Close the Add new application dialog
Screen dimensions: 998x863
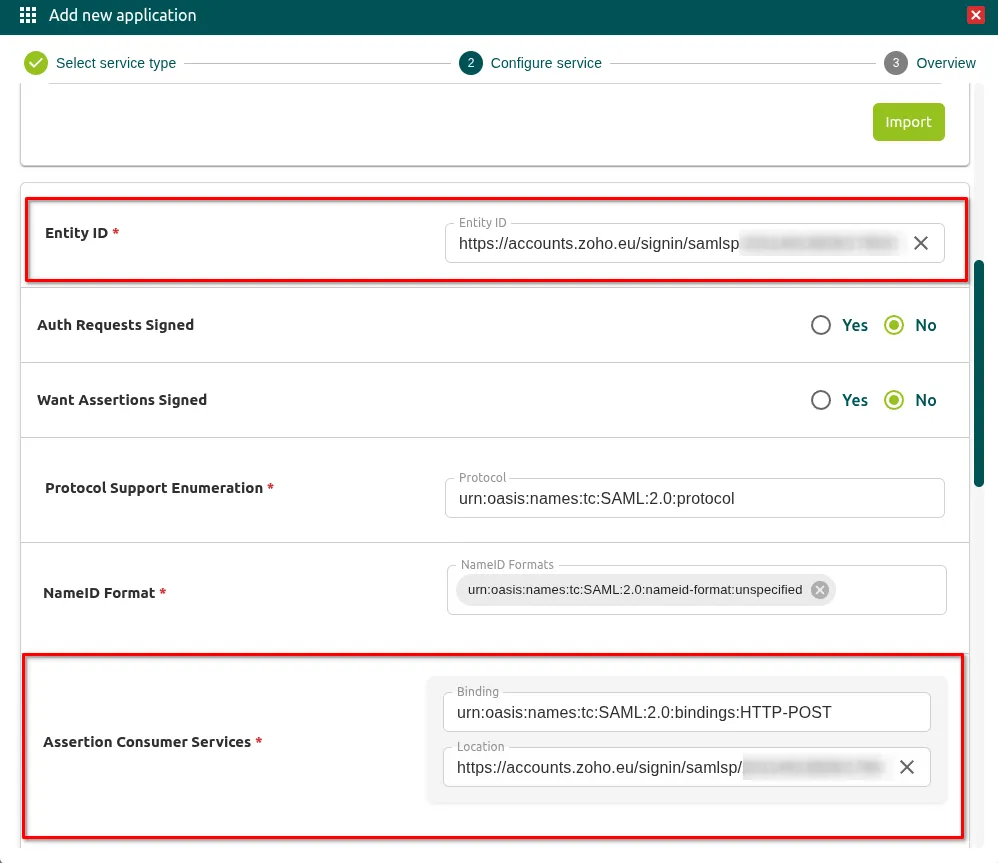click(975, 15)
